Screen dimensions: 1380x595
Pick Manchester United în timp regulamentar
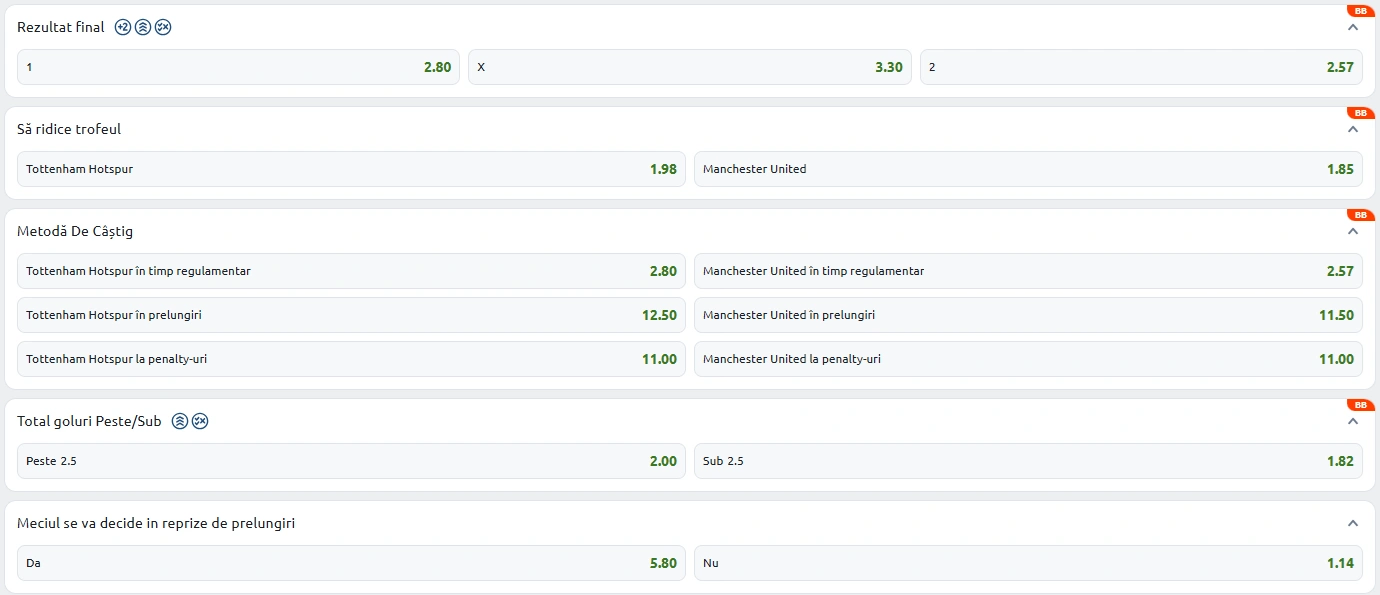coord(1028,271)
